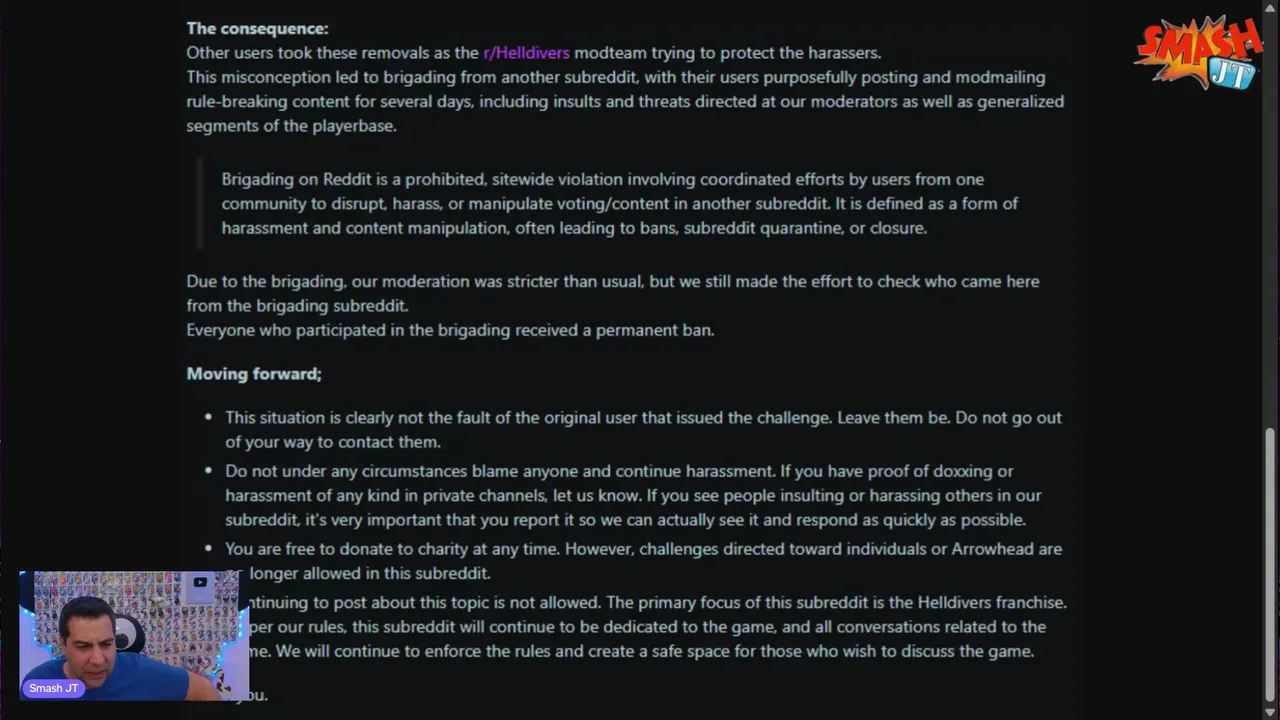Screen dimensions: 1280x720
Task: Click the "Everyone who participated in the brigading" sentence
Action: (450, 330)
